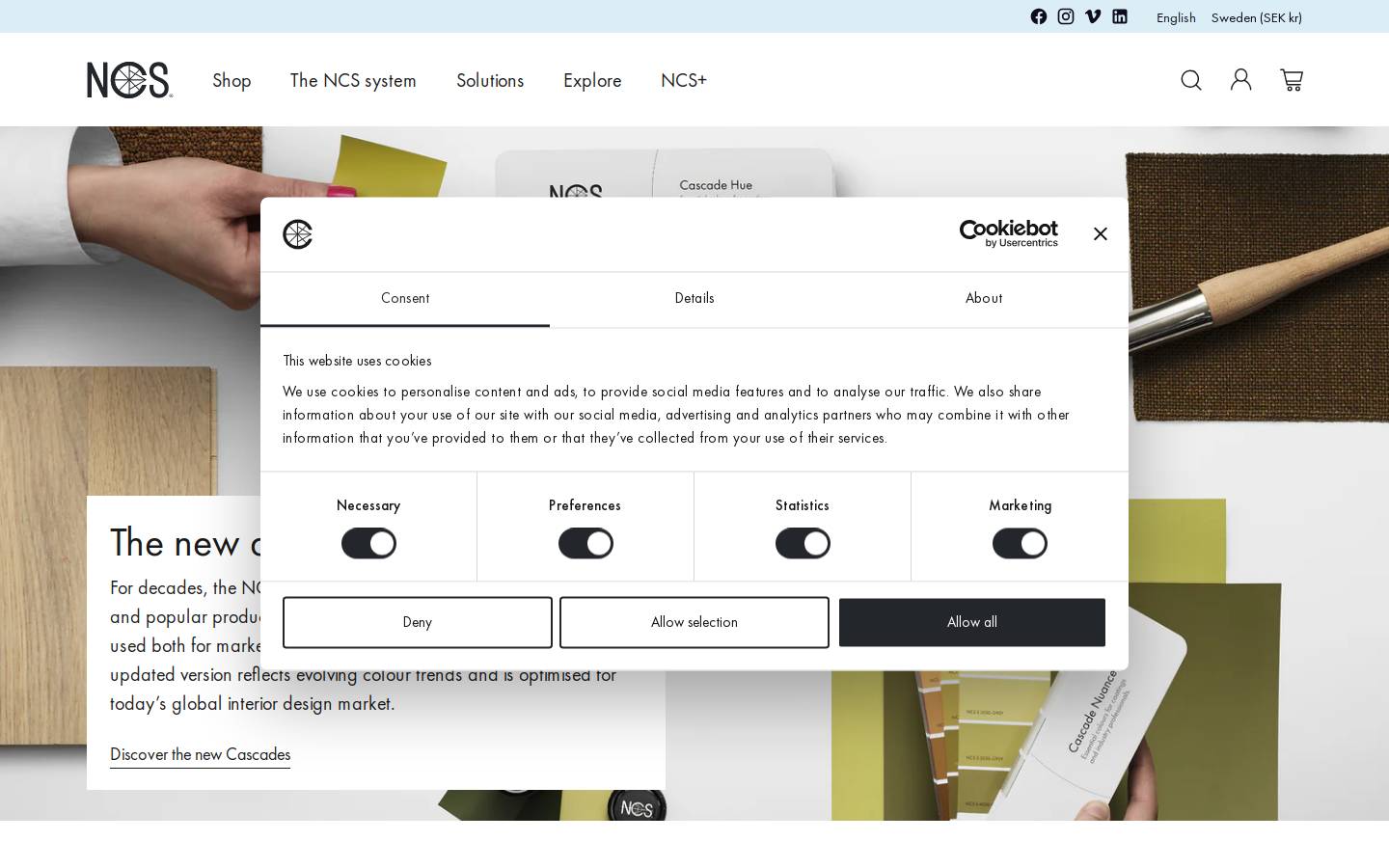
Task: Click 'This website uses cookies' heading
Action: [x=357, y=361]
